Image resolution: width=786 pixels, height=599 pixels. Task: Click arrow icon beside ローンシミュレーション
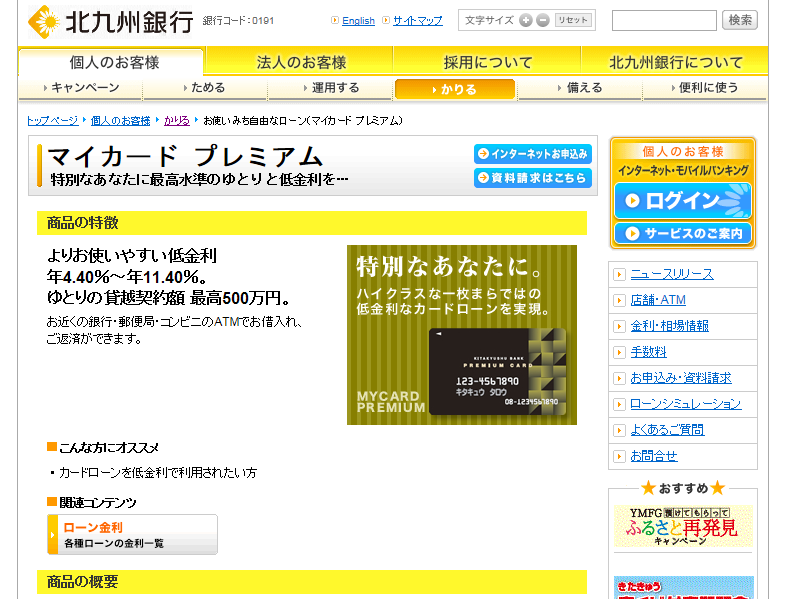(619, 404)
